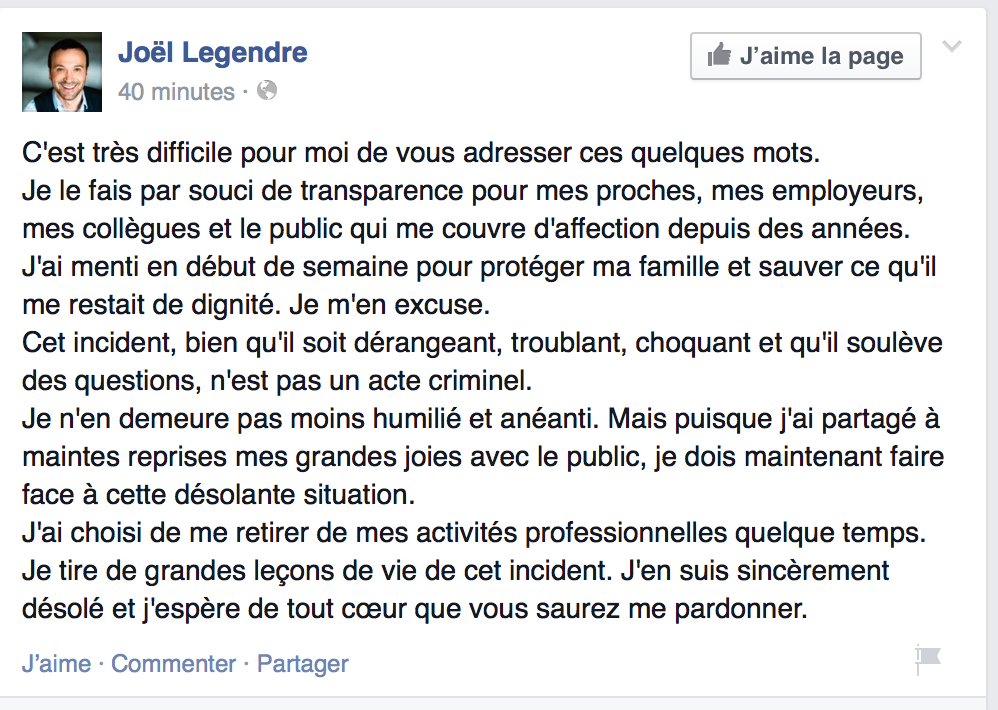998x710 pixels.
Task: Click the thumbs-up icon on the like-page button
Action: (x=719, y=55)
